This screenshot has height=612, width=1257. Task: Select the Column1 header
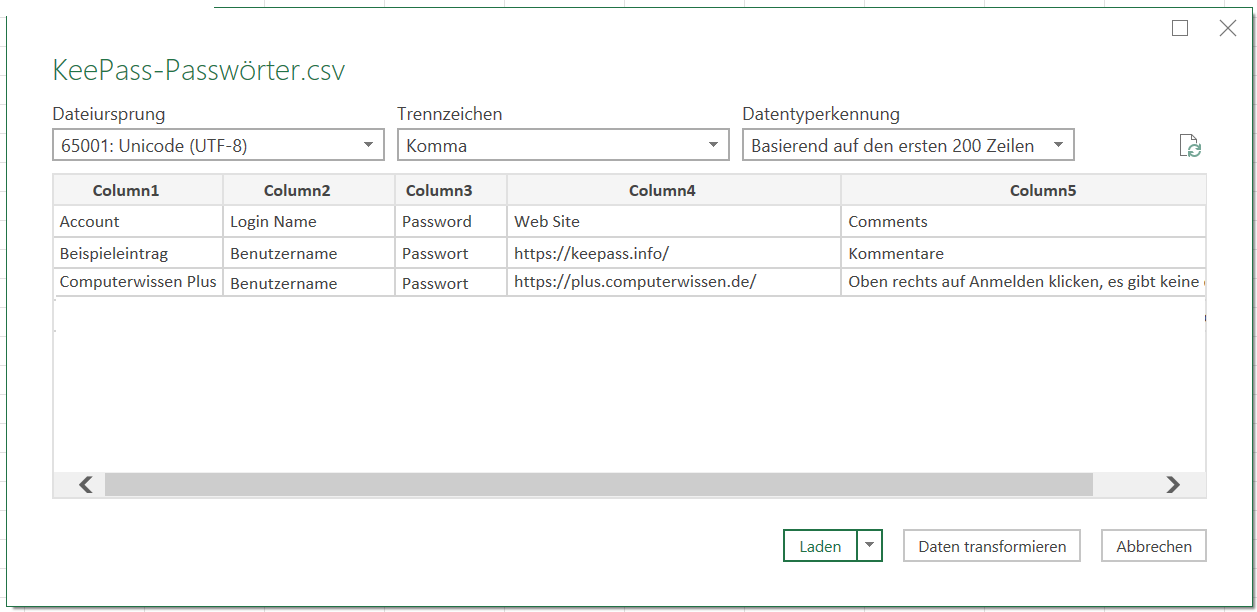126,190
